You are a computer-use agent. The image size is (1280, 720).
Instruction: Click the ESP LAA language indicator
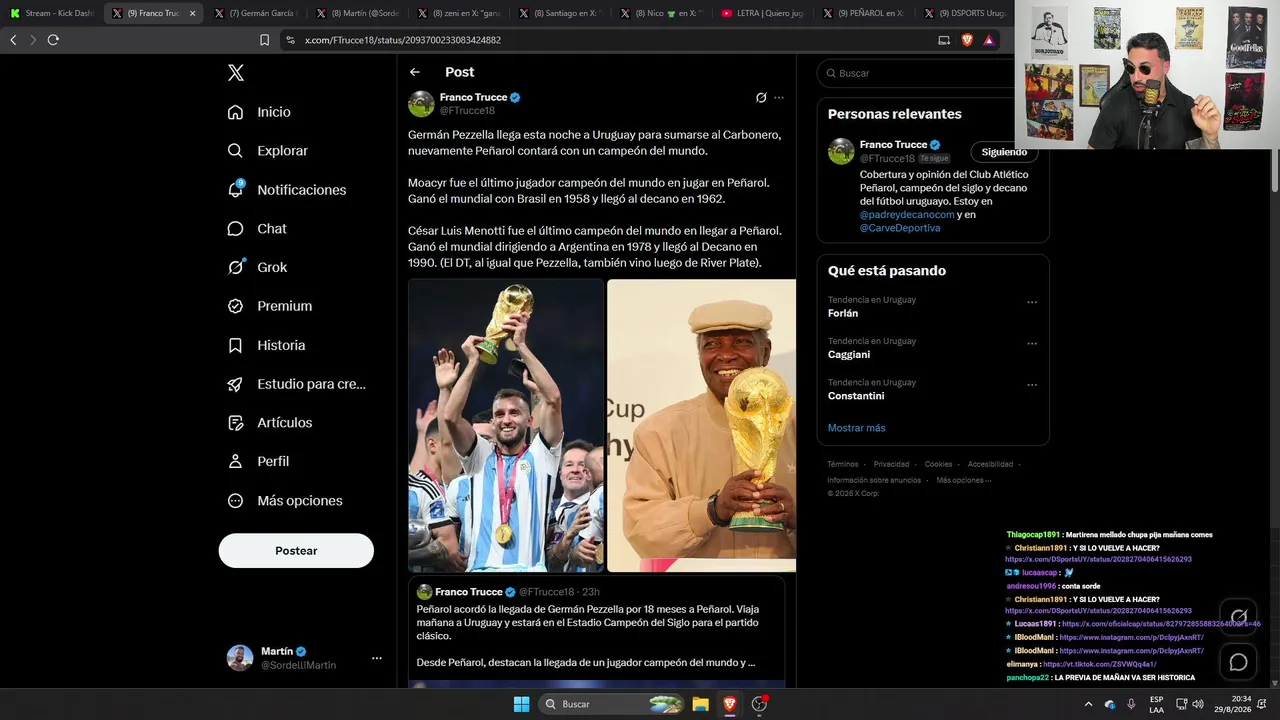pos(1156,704)
